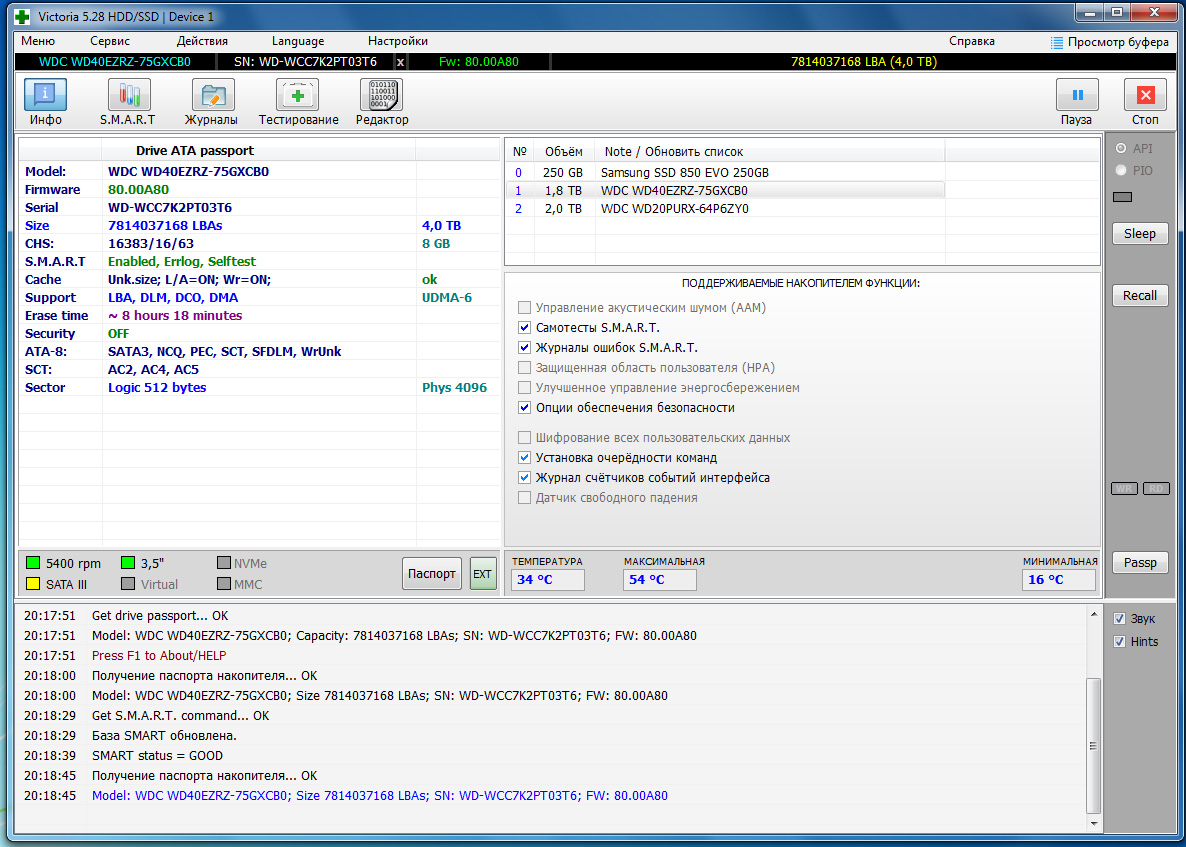Click the yellow SATA III indicator
1186x847 pixels.
(x=33, y=584)
